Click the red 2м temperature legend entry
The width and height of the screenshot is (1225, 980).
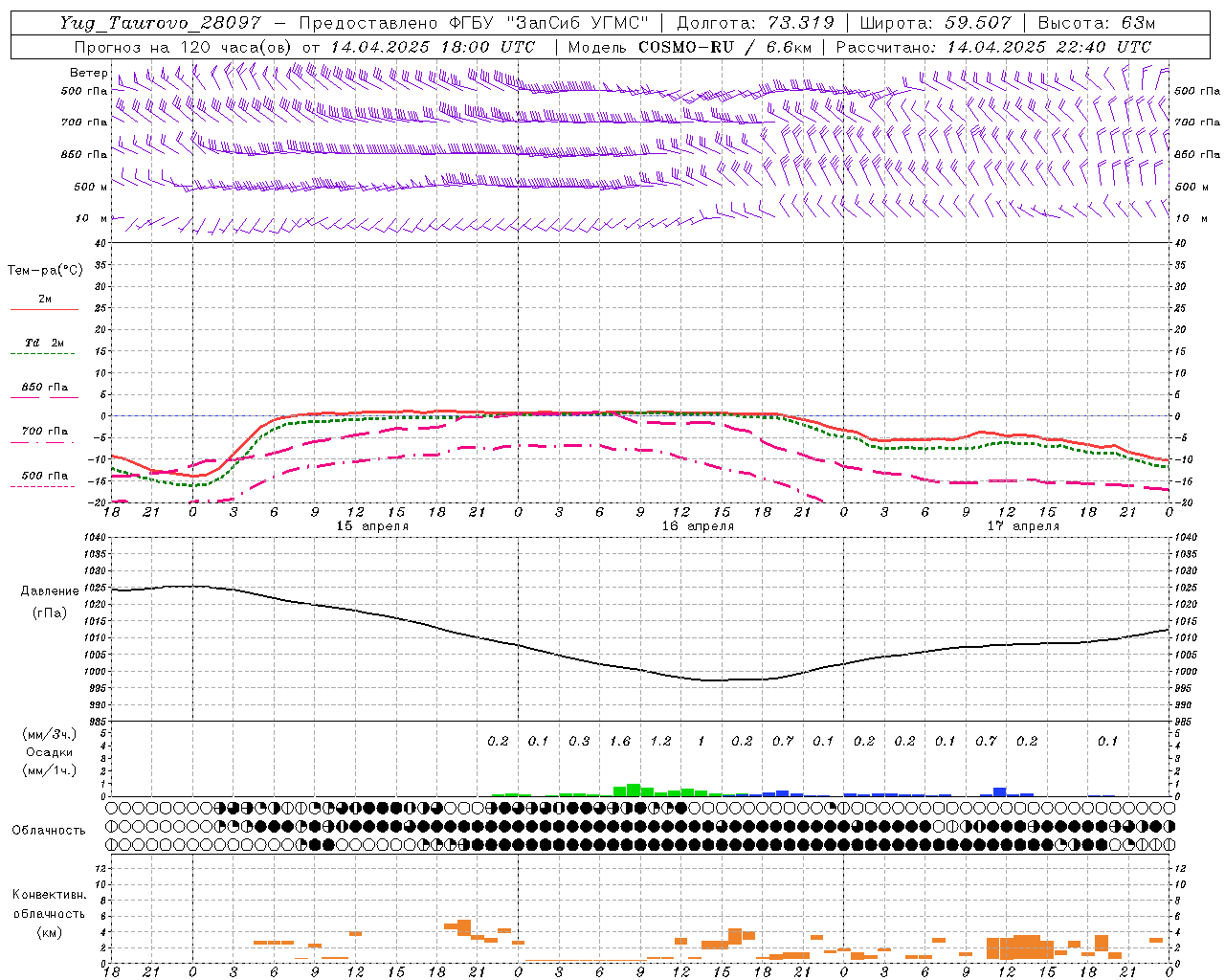[44, 302]
